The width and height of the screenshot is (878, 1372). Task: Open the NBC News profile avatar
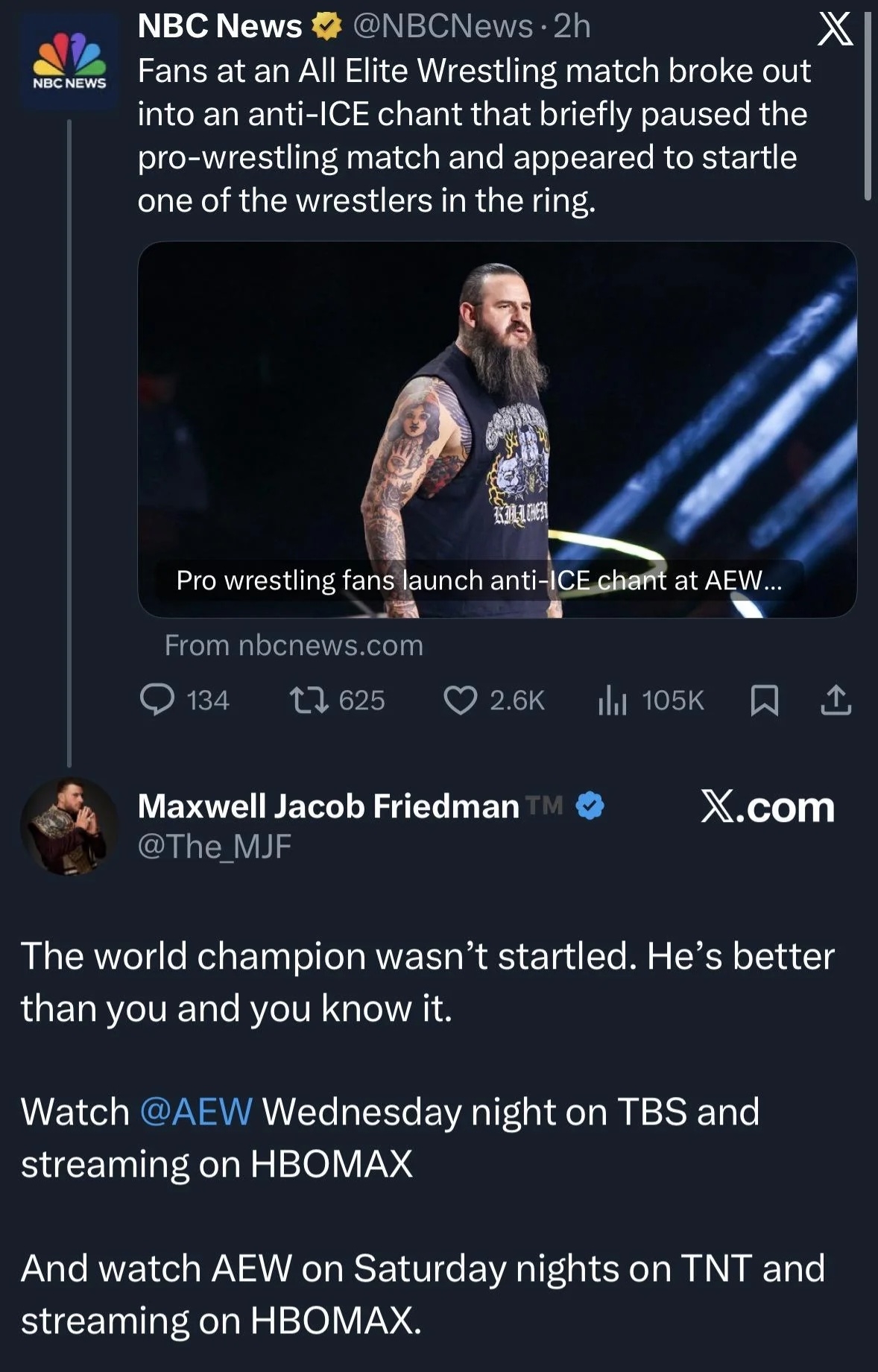point(69,62)
